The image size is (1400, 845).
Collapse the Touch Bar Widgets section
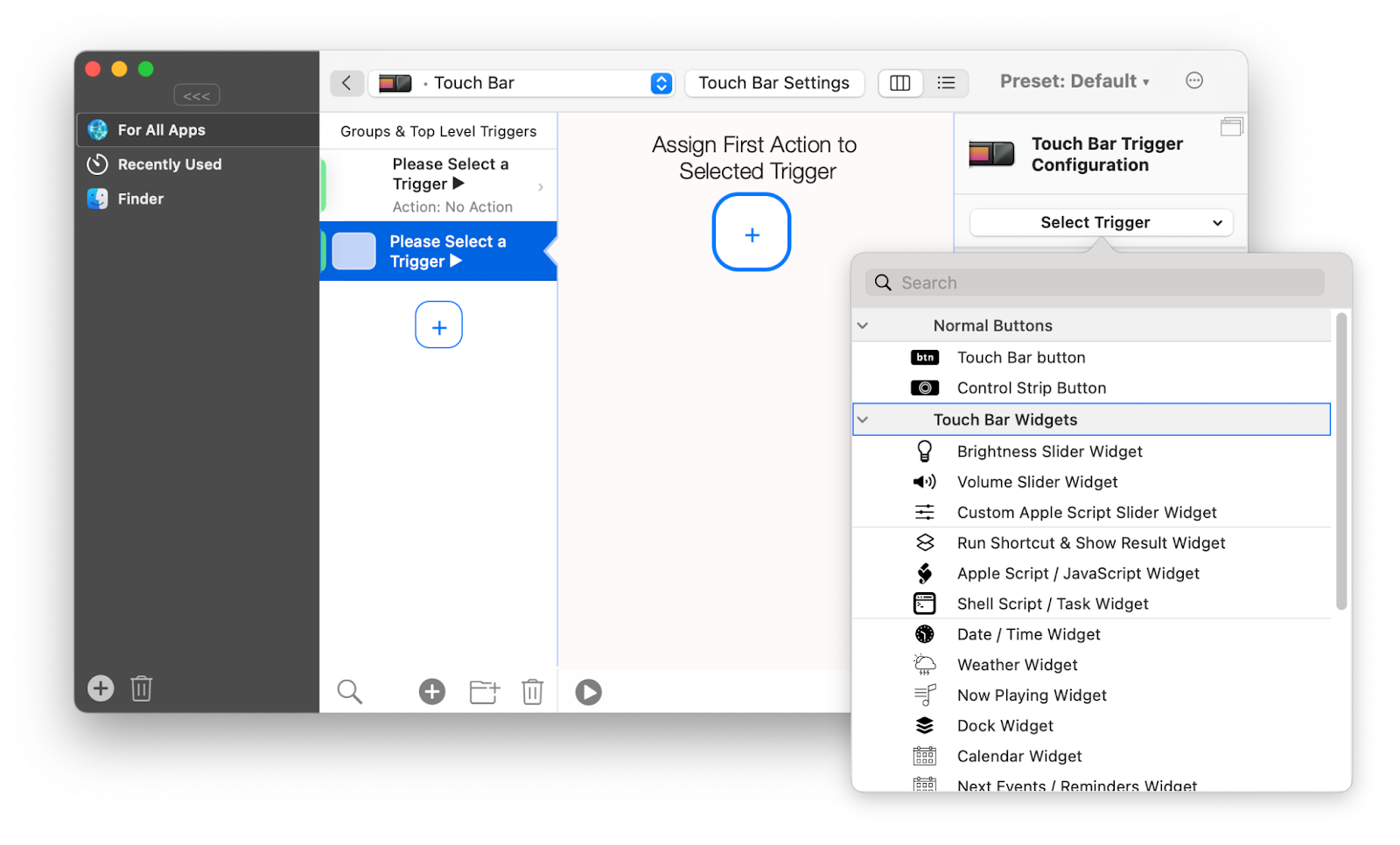863,420
